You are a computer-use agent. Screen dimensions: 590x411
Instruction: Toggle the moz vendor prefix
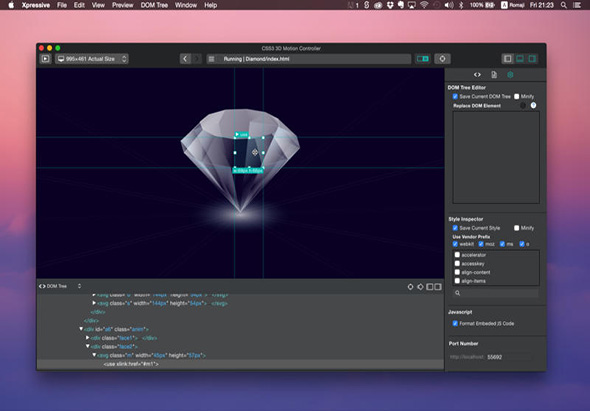click(481, 244)
